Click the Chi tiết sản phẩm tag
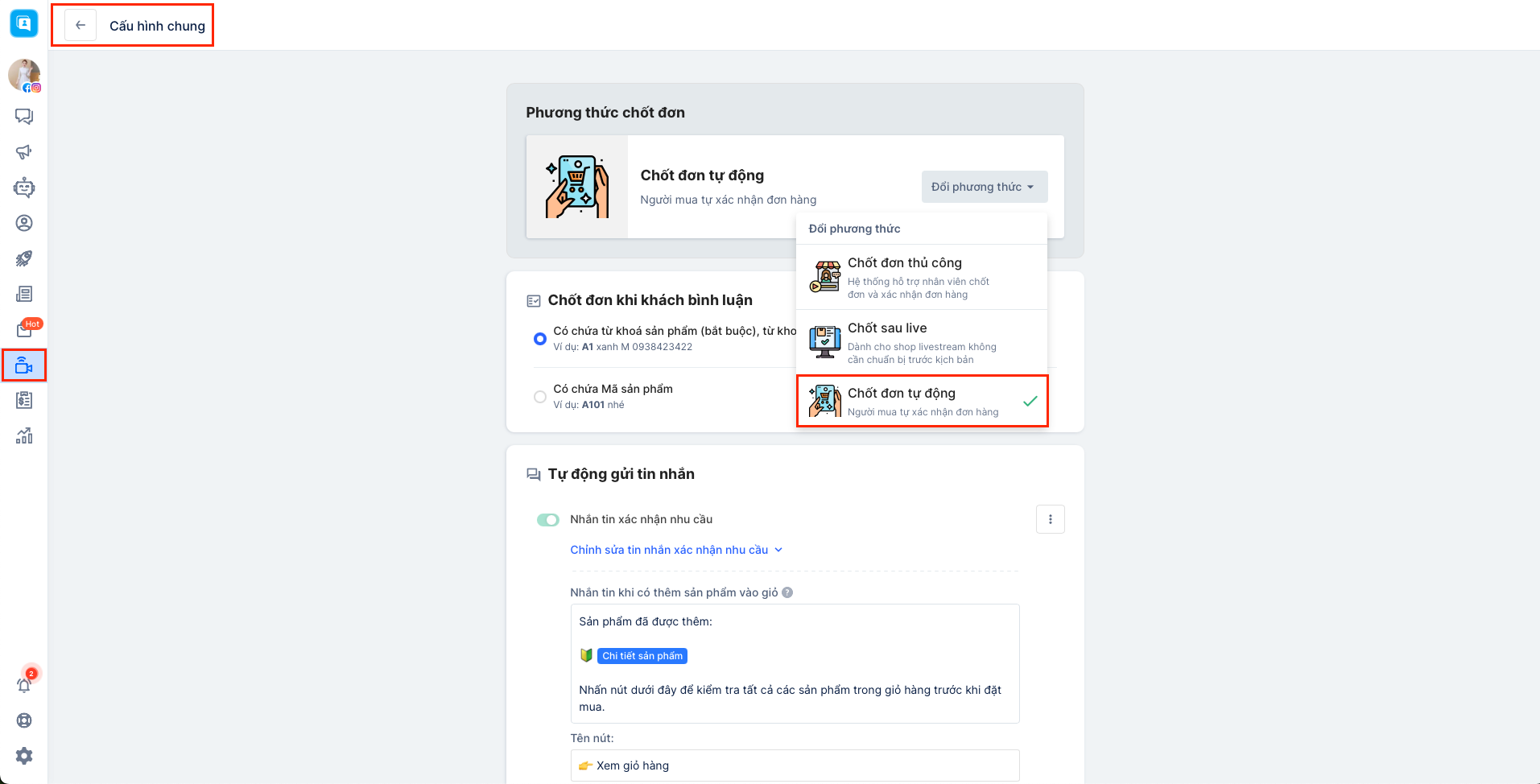1540x784 pixels. [642, 656]
